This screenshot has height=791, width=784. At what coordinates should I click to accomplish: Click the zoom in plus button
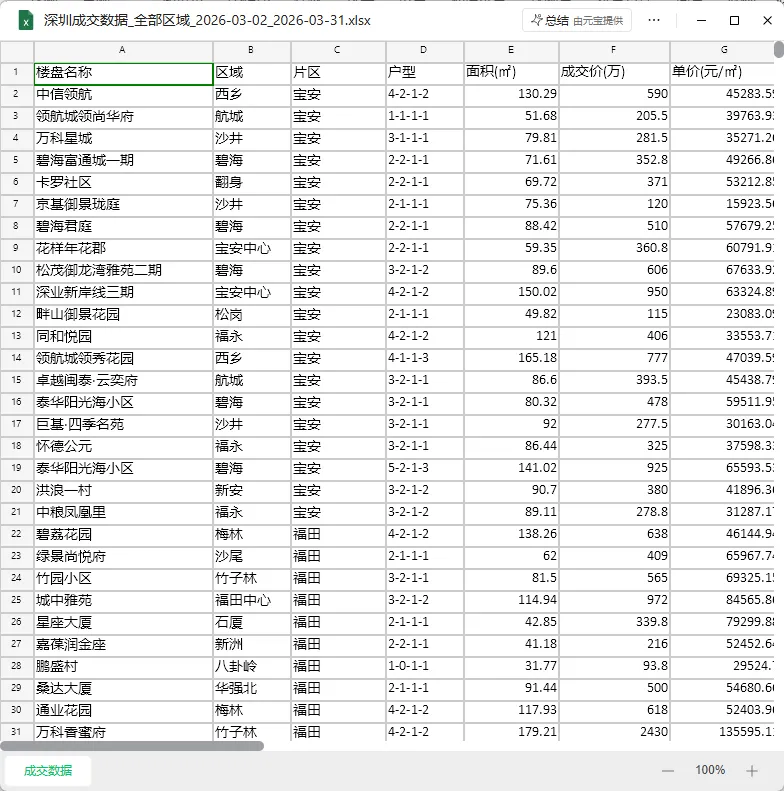pyautogui.click(x=752, y=771)
